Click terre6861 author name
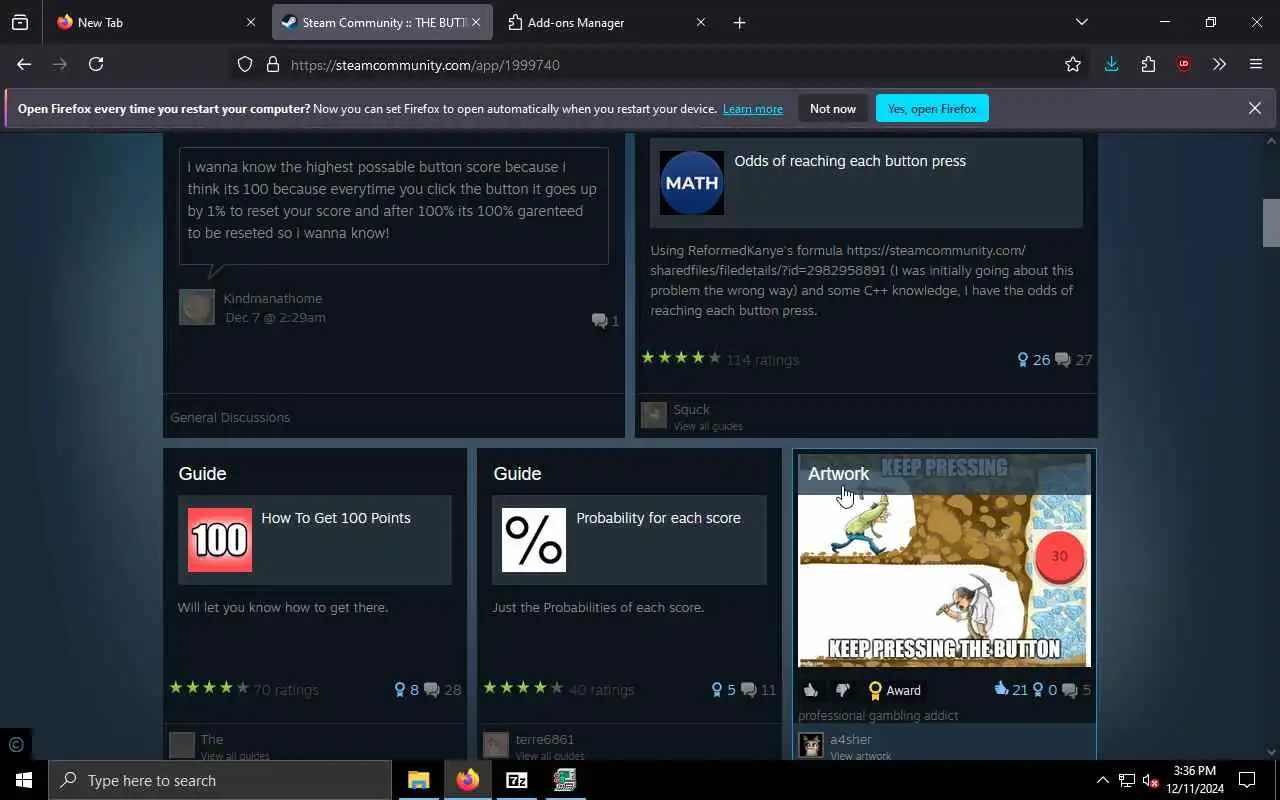 pos(545,739)
